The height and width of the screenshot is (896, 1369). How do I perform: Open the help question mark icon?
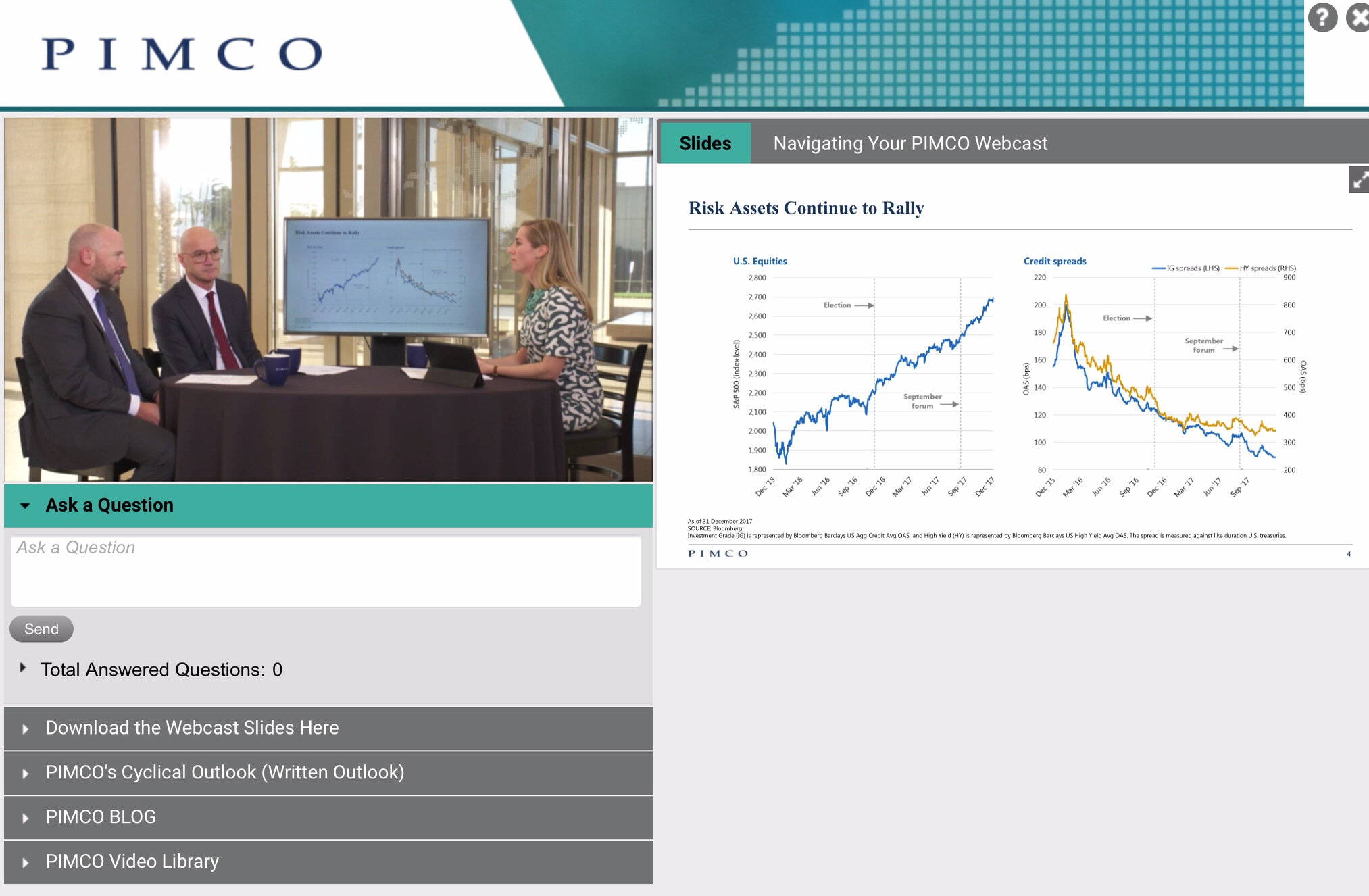coord(1322,18)
